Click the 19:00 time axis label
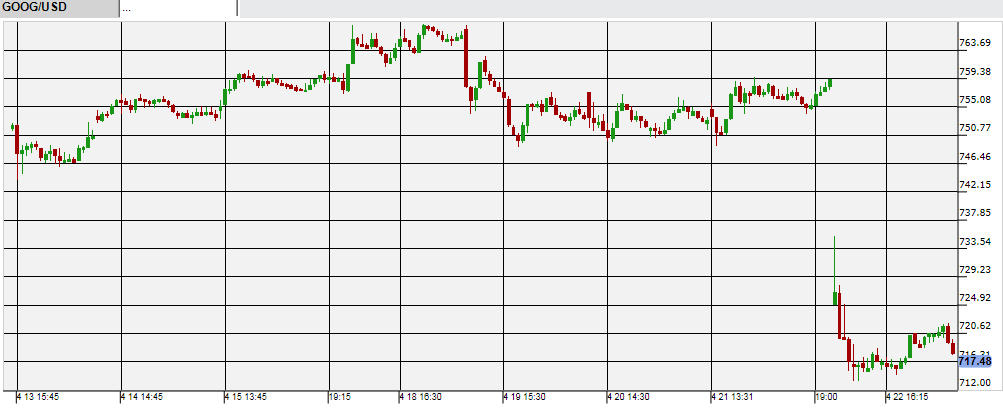This screenshot has width=1003, height=413. (827, 397)
